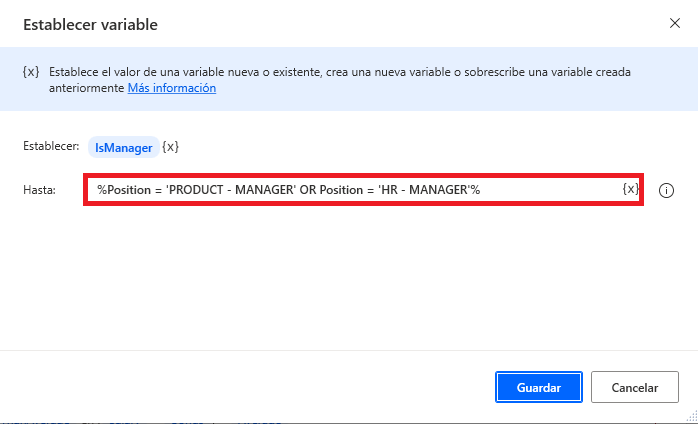Click the Establecer: field label
Image resolution: width=698 pixels, height=424 pixels.
pos(51,146)
